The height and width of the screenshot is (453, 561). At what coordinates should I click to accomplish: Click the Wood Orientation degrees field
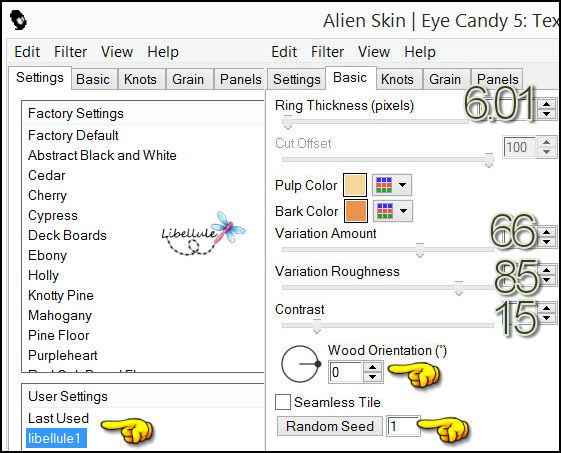click(346, 372)
